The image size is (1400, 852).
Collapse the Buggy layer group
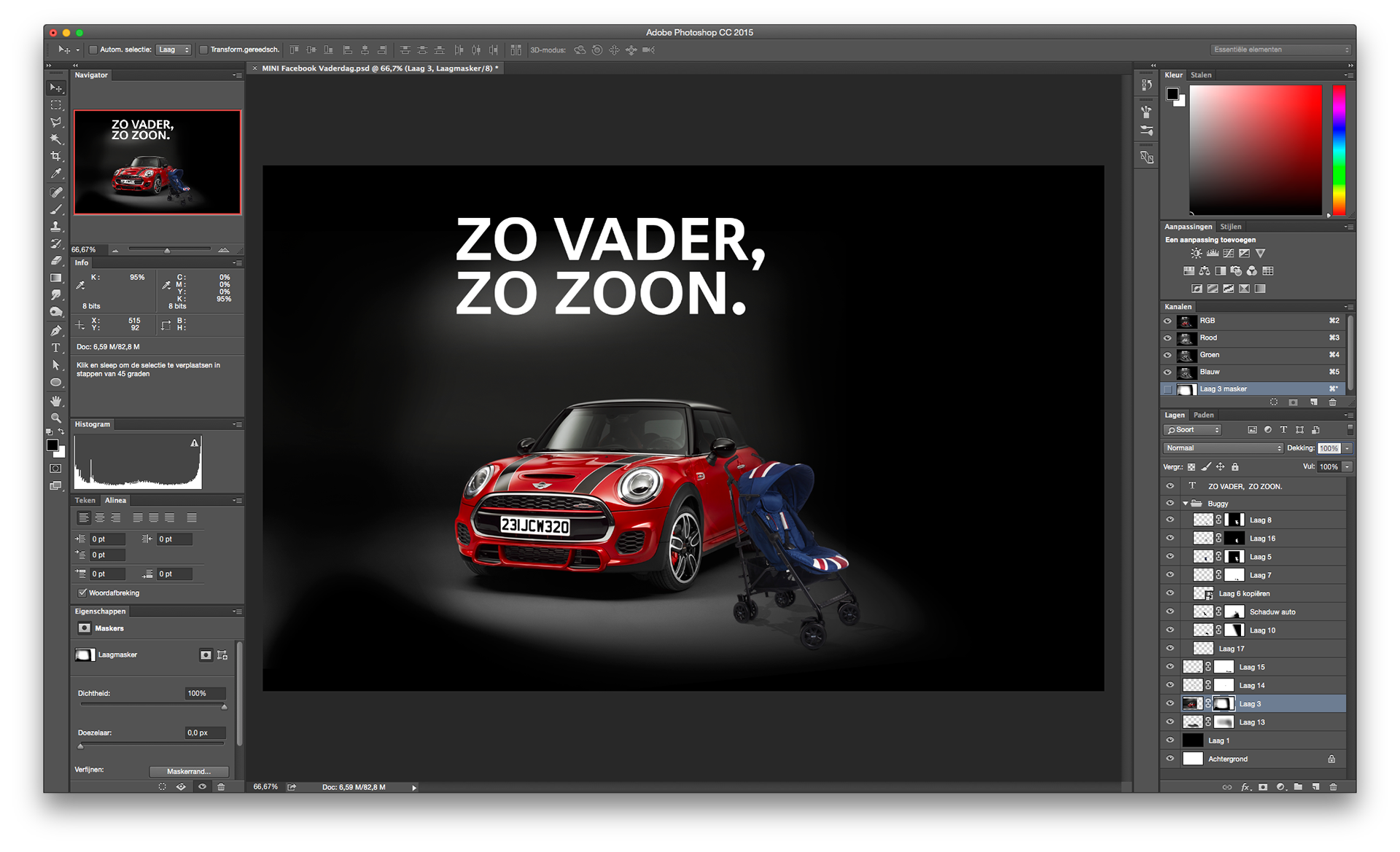pyautogui.click(x=1186, y=504)
